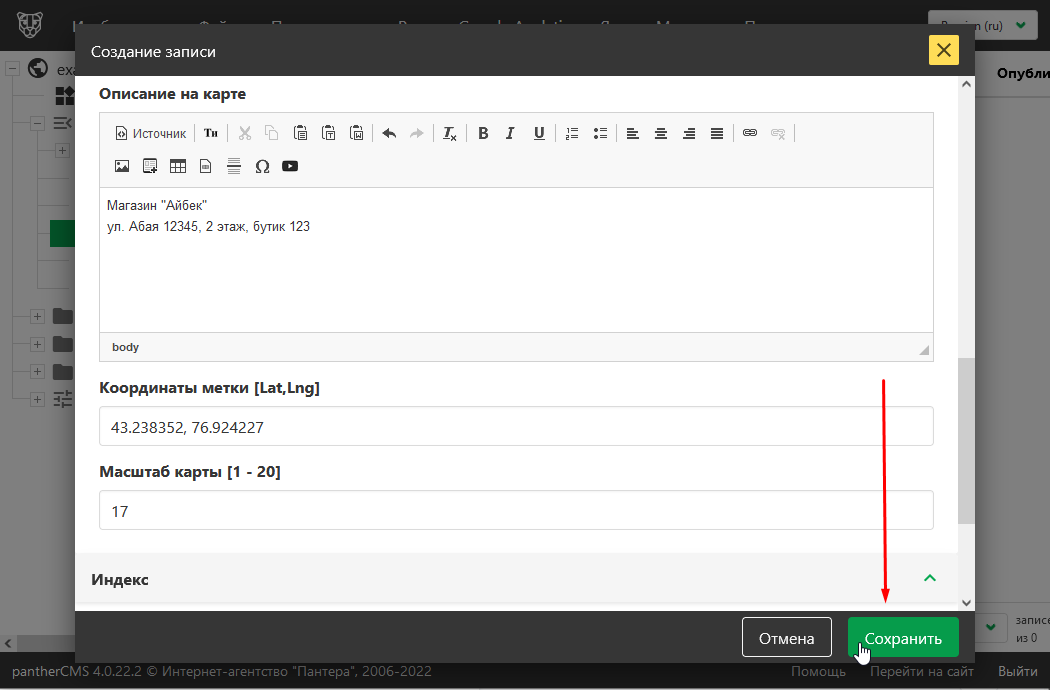Image resolution: width=1050 pixels, height=690 pixels.
Task: Undo the last editor action
Action: (389, 133)
